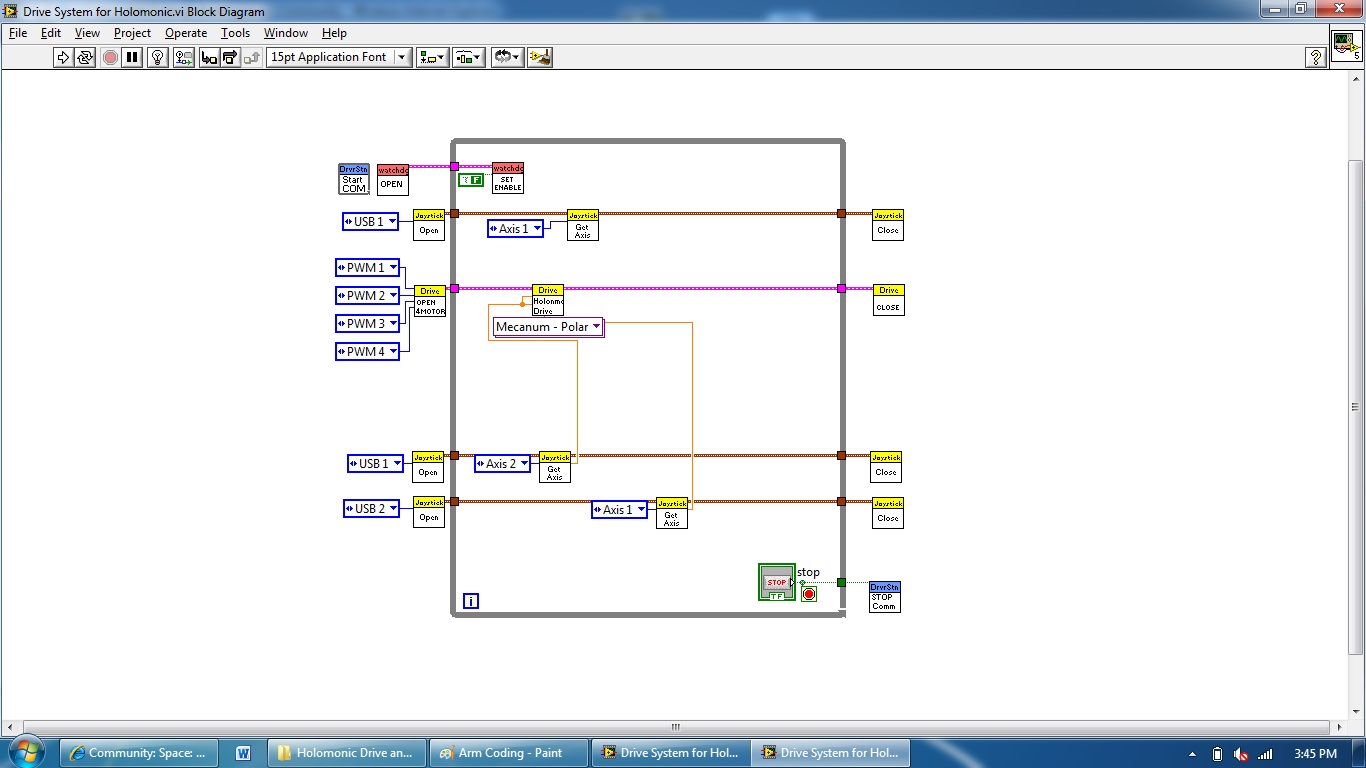The width and height of the screenshot is (1366, 768).
Task: Click the Step Into debugging button
Action: [x=208, y=57]
